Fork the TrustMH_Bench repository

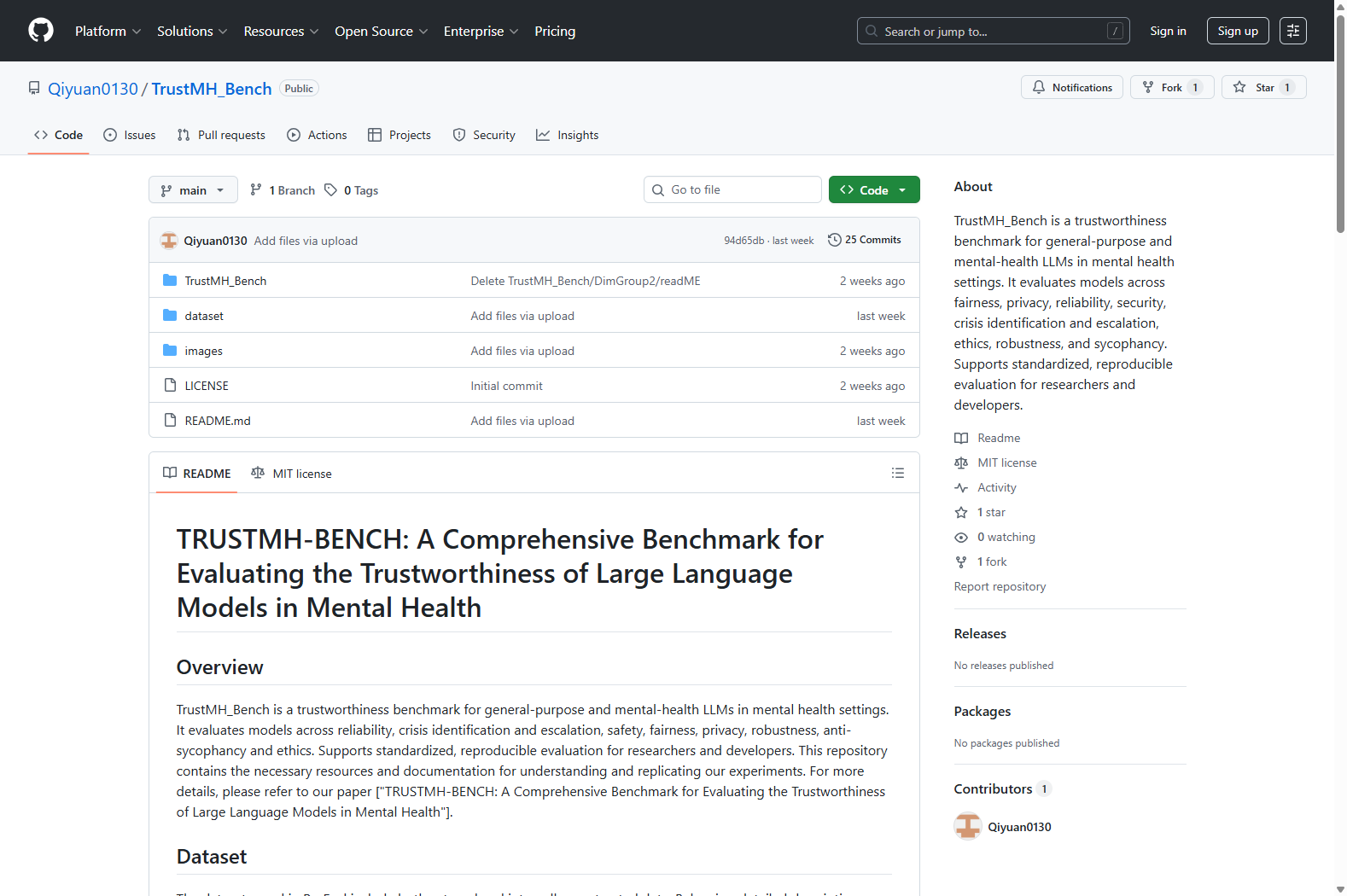pyautogui.click(x=1172, y=87)
